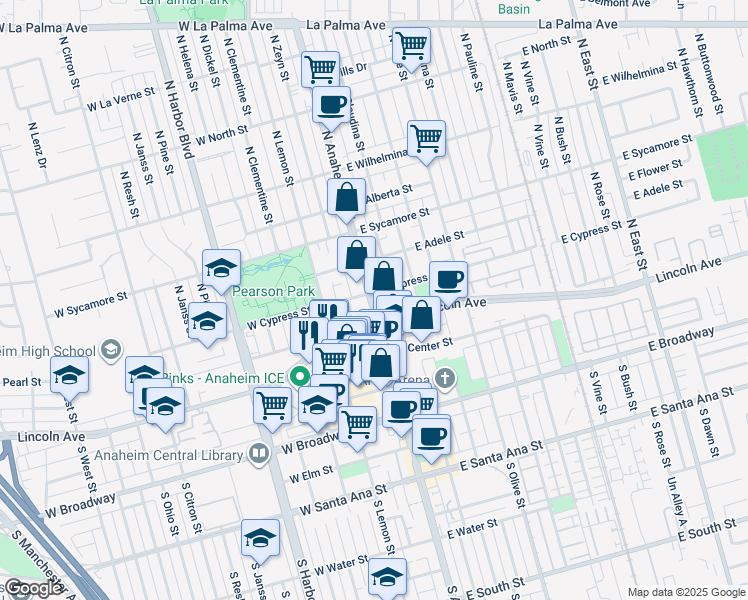Open graduation cap marker near S Janss St

[x=260, y=539]
